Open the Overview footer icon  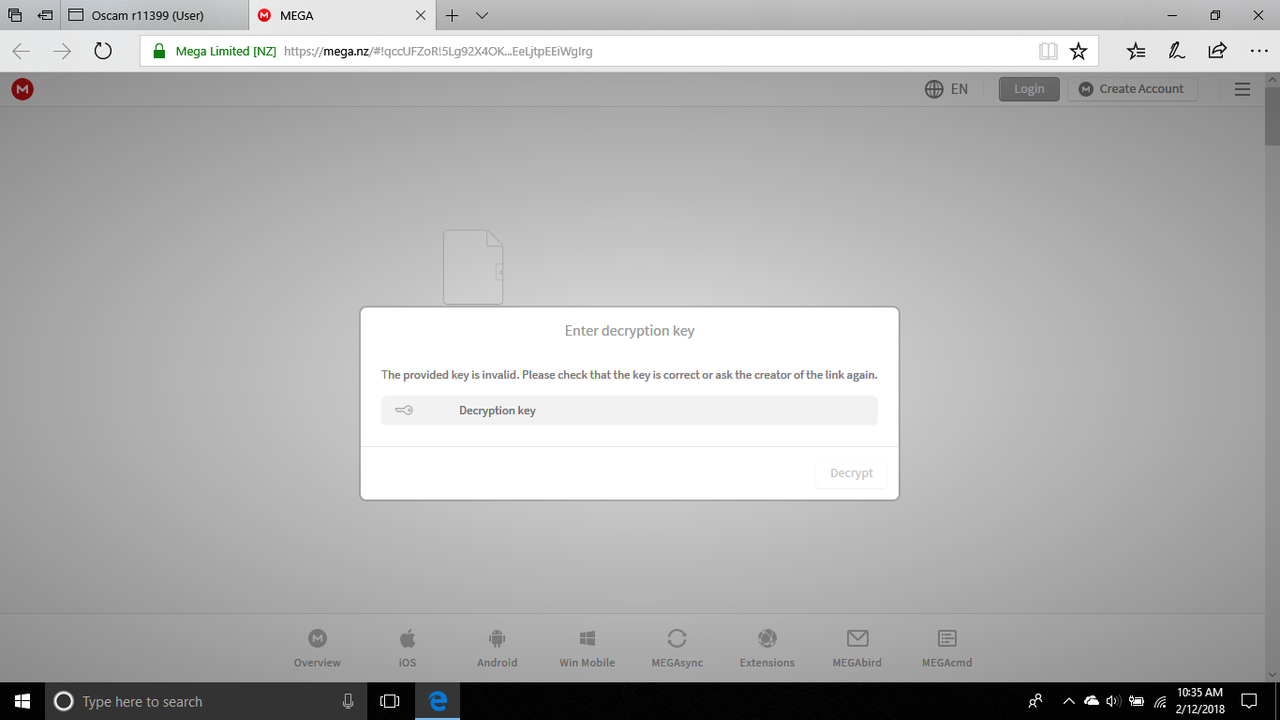pos(317,648)
